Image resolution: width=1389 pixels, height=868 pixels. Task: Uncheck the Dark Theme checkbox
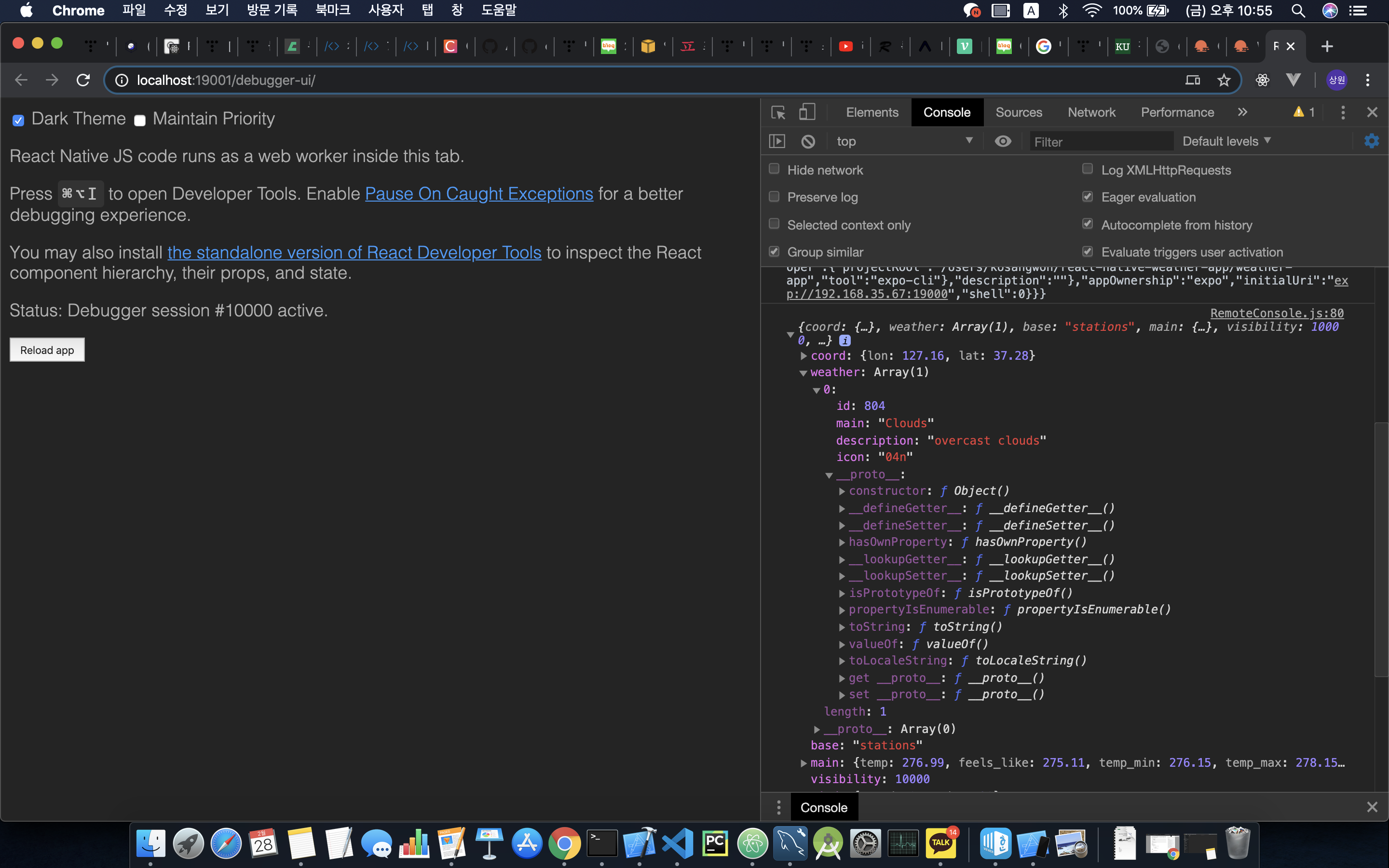[x=18, y=120]
